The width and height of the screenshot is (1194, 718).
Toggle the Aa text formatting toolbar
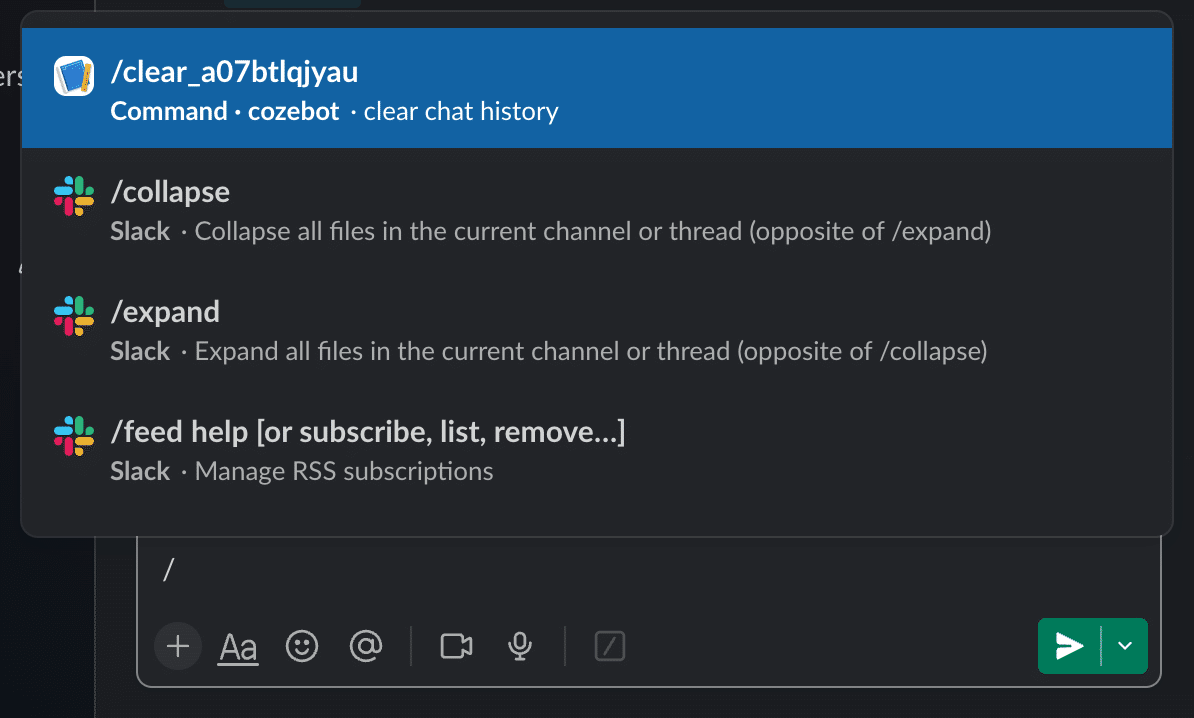238,647
